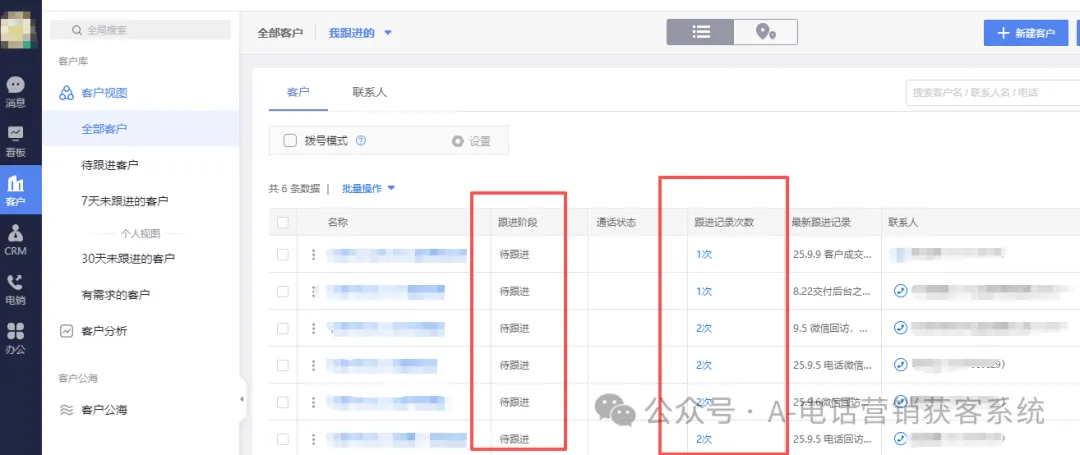Image resolution: width=1080 pixels, height=455 pixels.
Task: Switch to list view icon
Action: click(700, 32)
